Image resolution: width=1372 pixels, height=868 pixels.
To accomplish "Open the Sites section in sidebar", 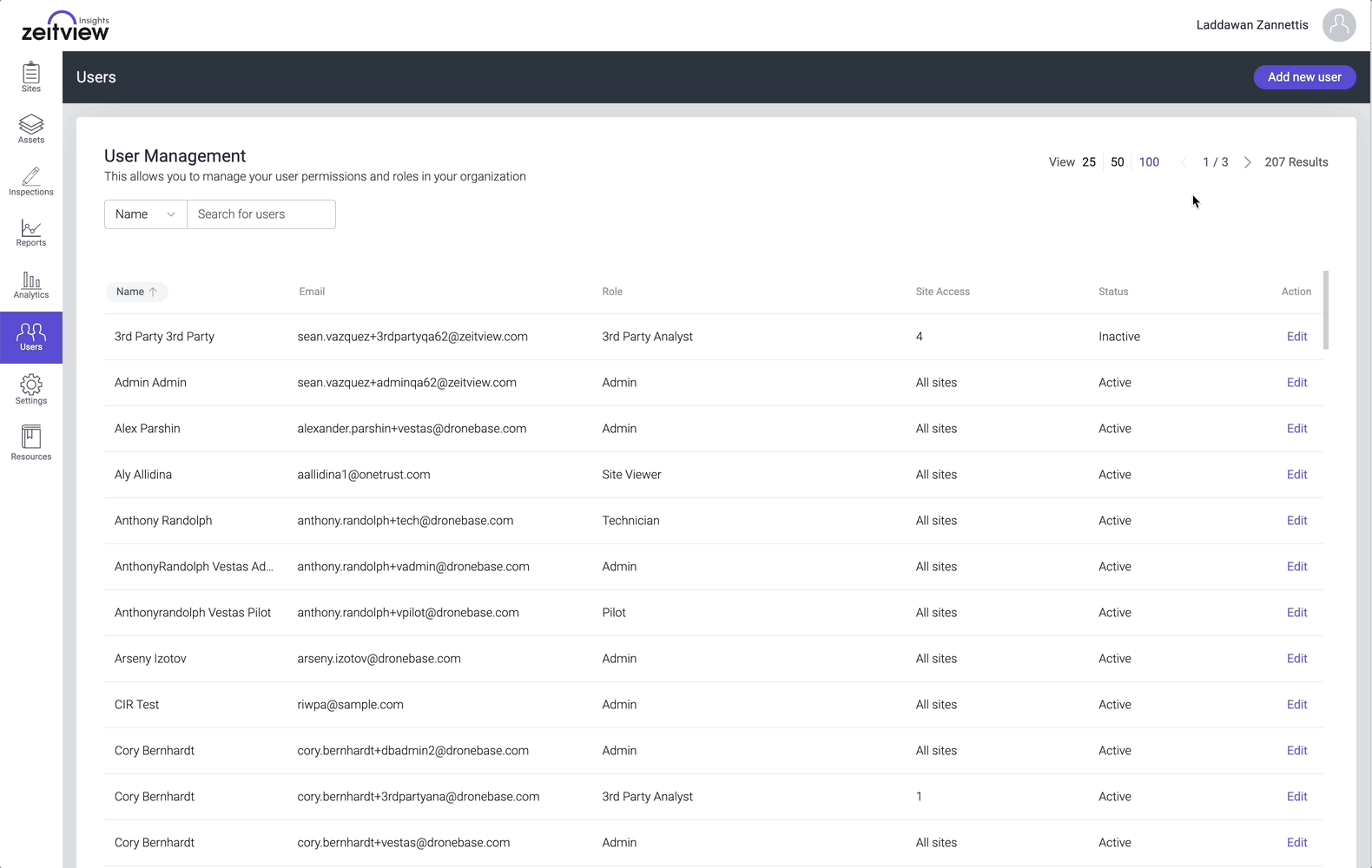I will tap(31, 77).
